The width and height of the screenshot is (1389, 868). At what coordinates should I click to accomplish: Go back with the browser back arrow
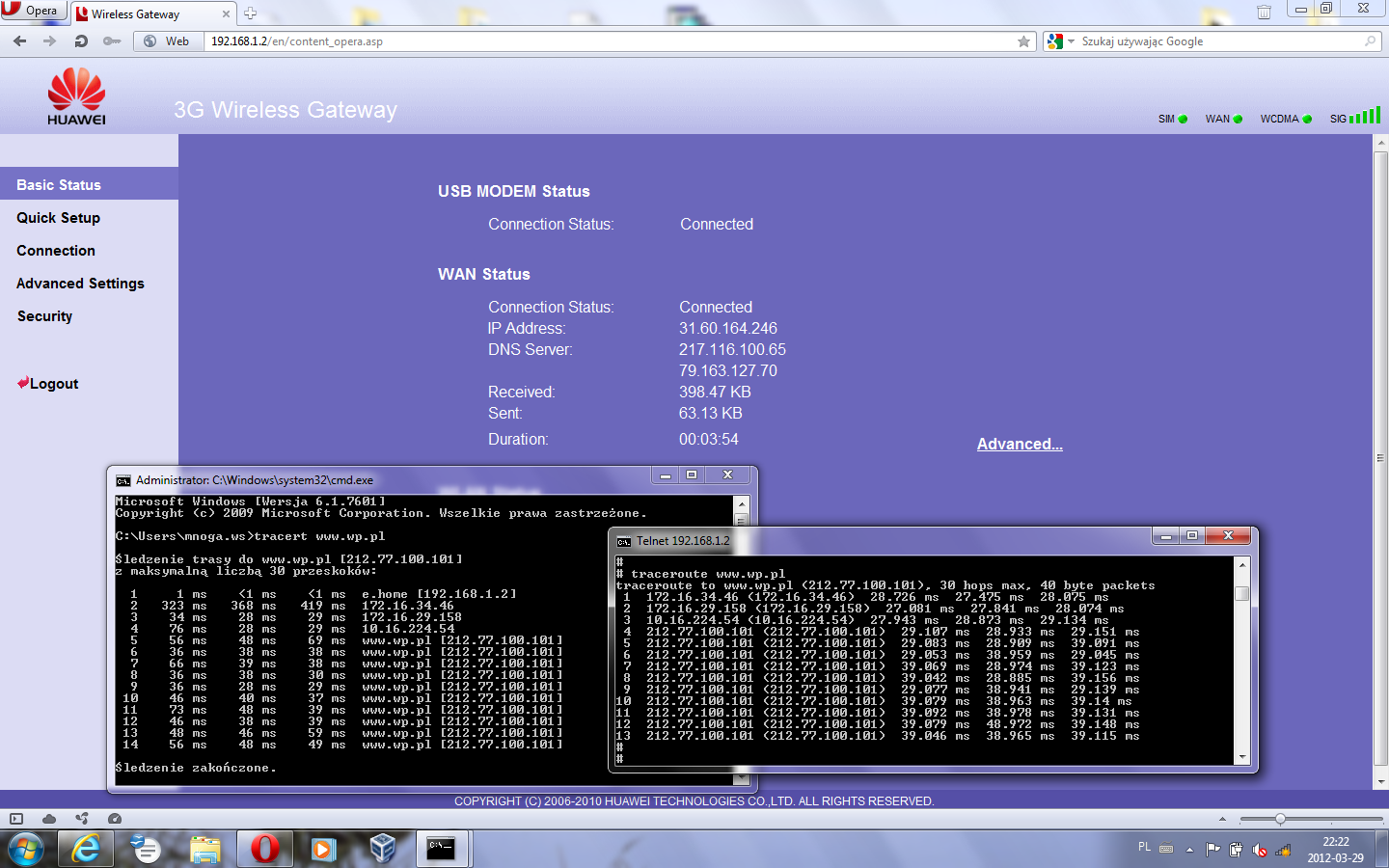coord(20,41)
